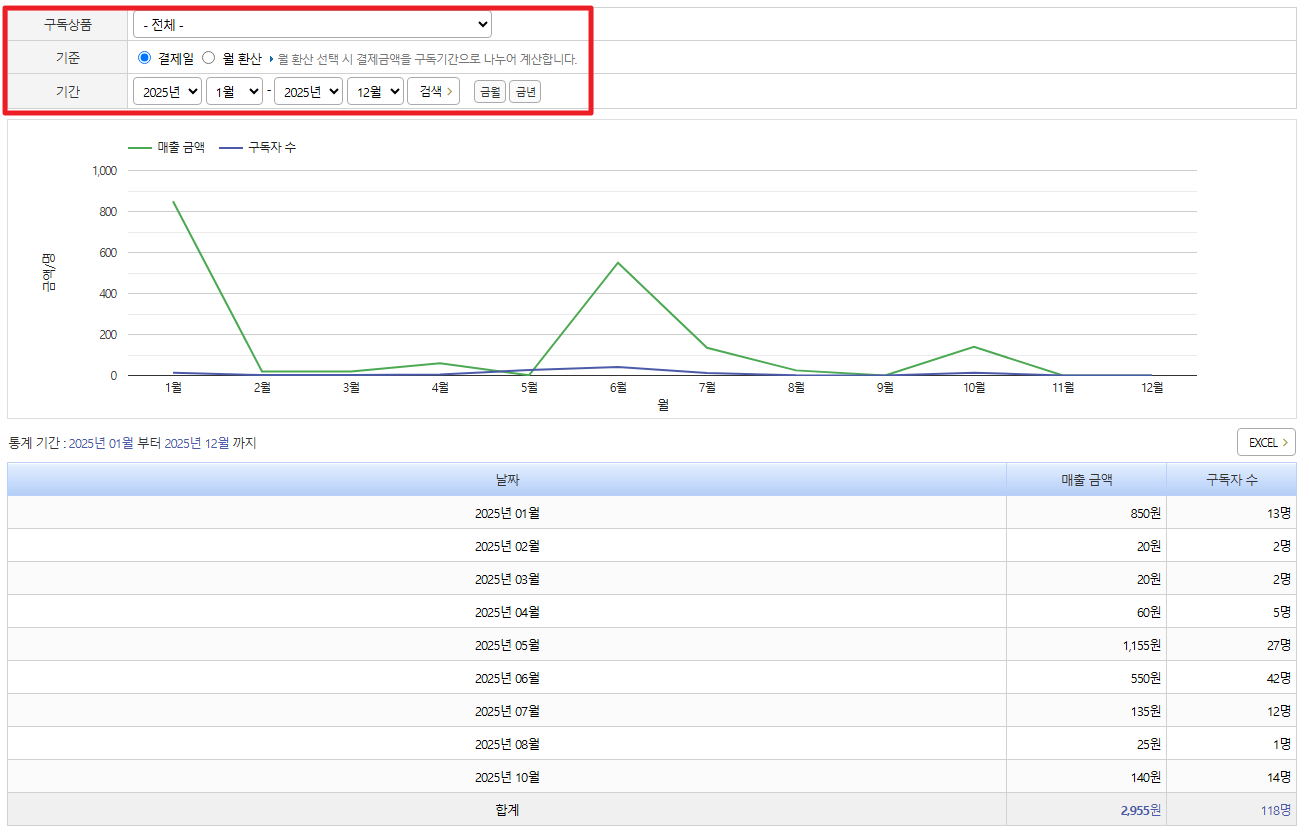Image resolution: width=1309 pixels, height=833 pixels.
Task: Export data with the EXCEL button
Action: 1266,442
